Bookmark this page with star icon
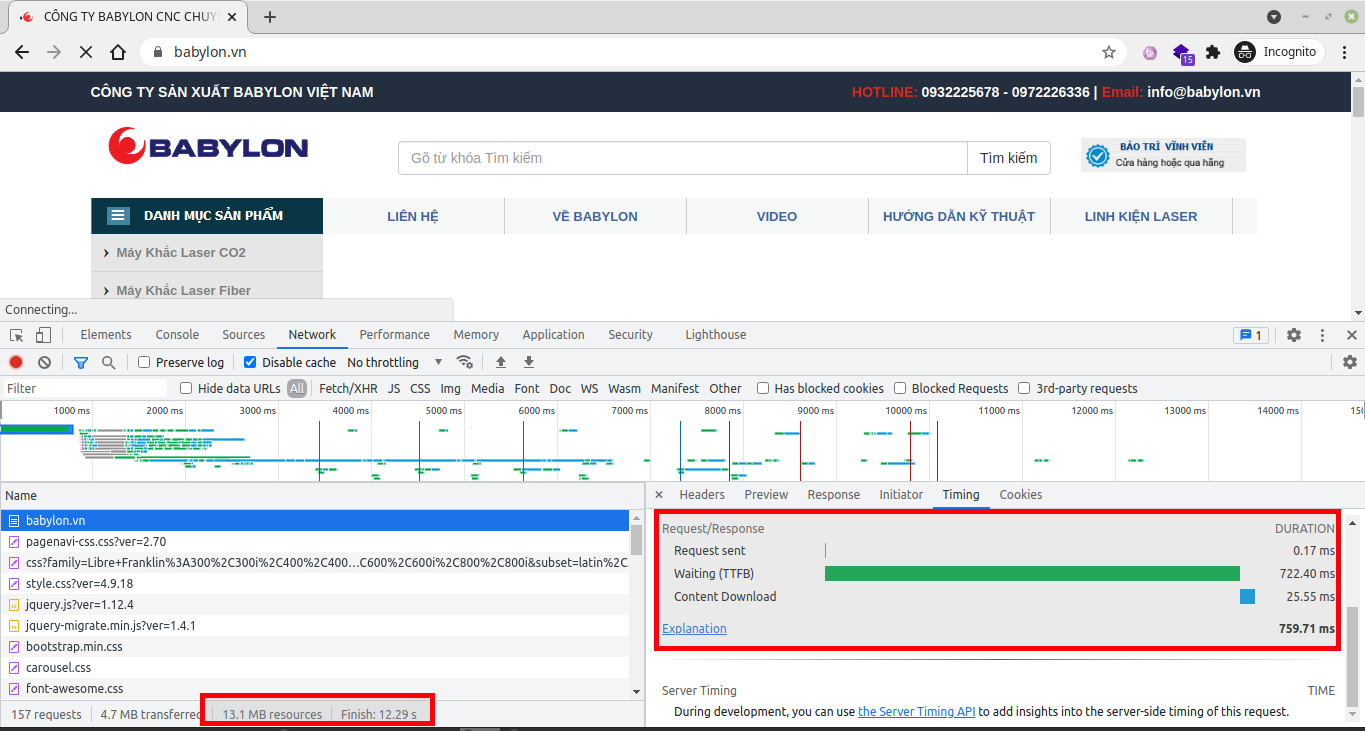This screenshot has height=731, width=1365. coord(1108,52)
